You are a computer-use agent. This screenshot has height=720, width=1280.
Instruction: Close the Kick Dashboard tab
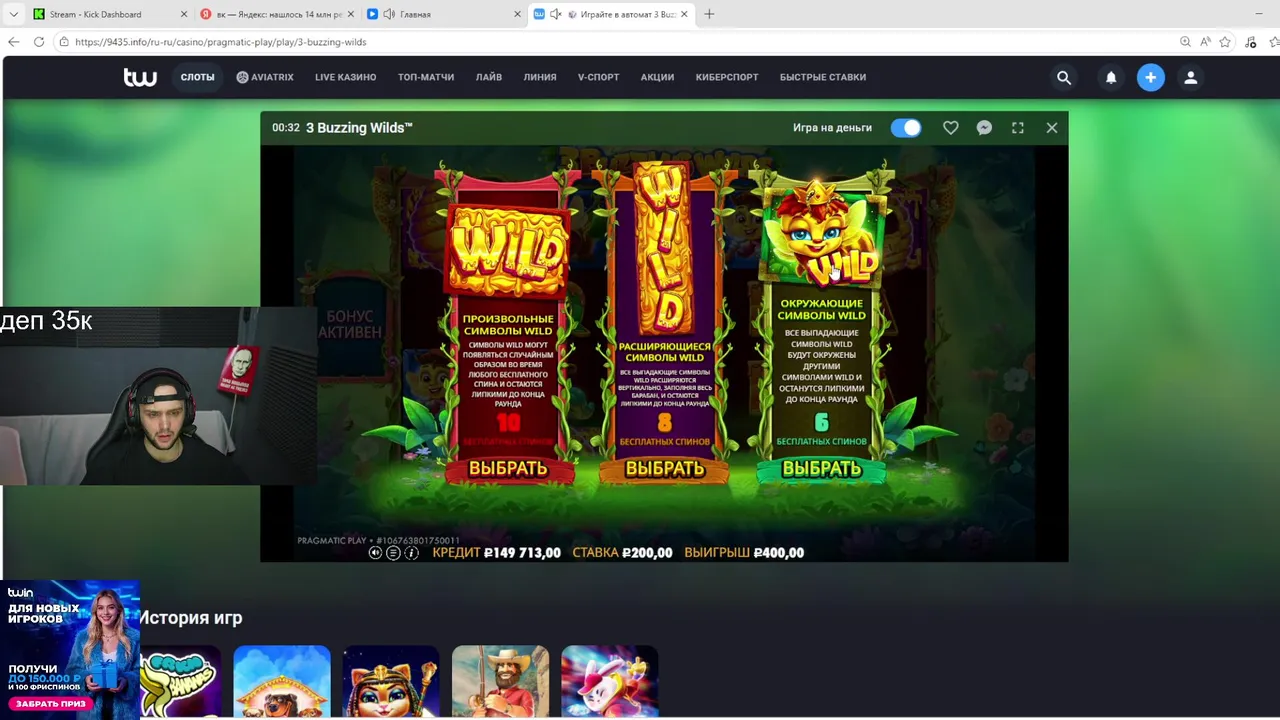click(184, 14)
